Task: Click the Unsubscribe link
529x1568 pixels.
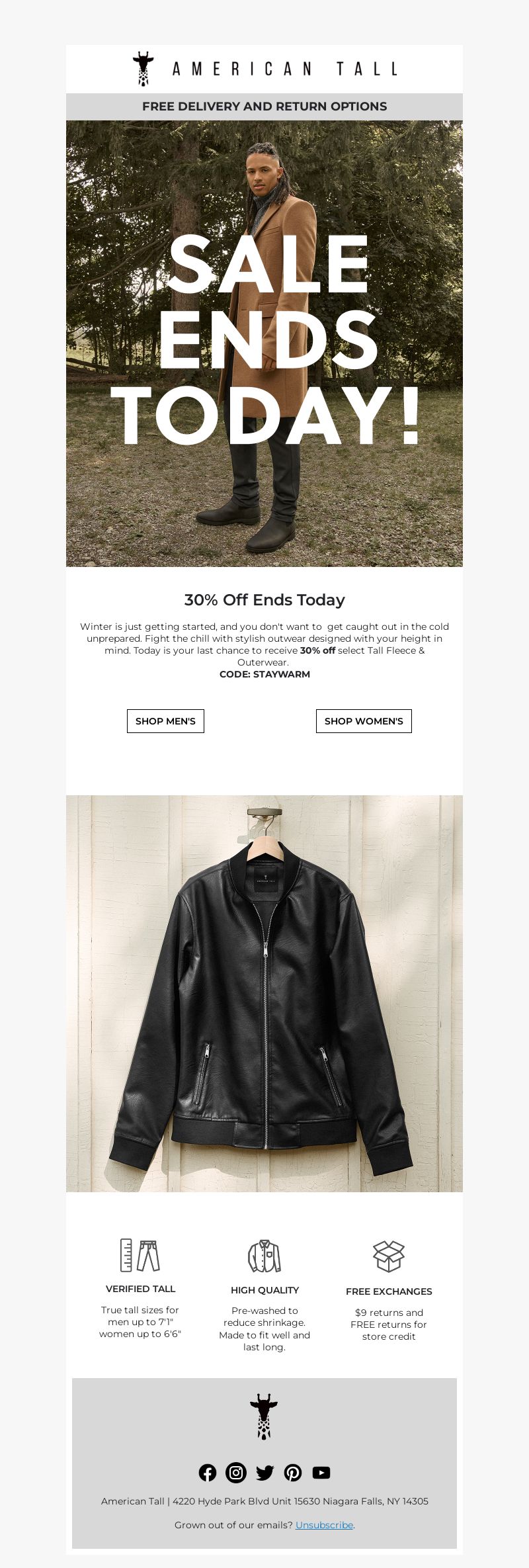Action: tap(324, 1525)
